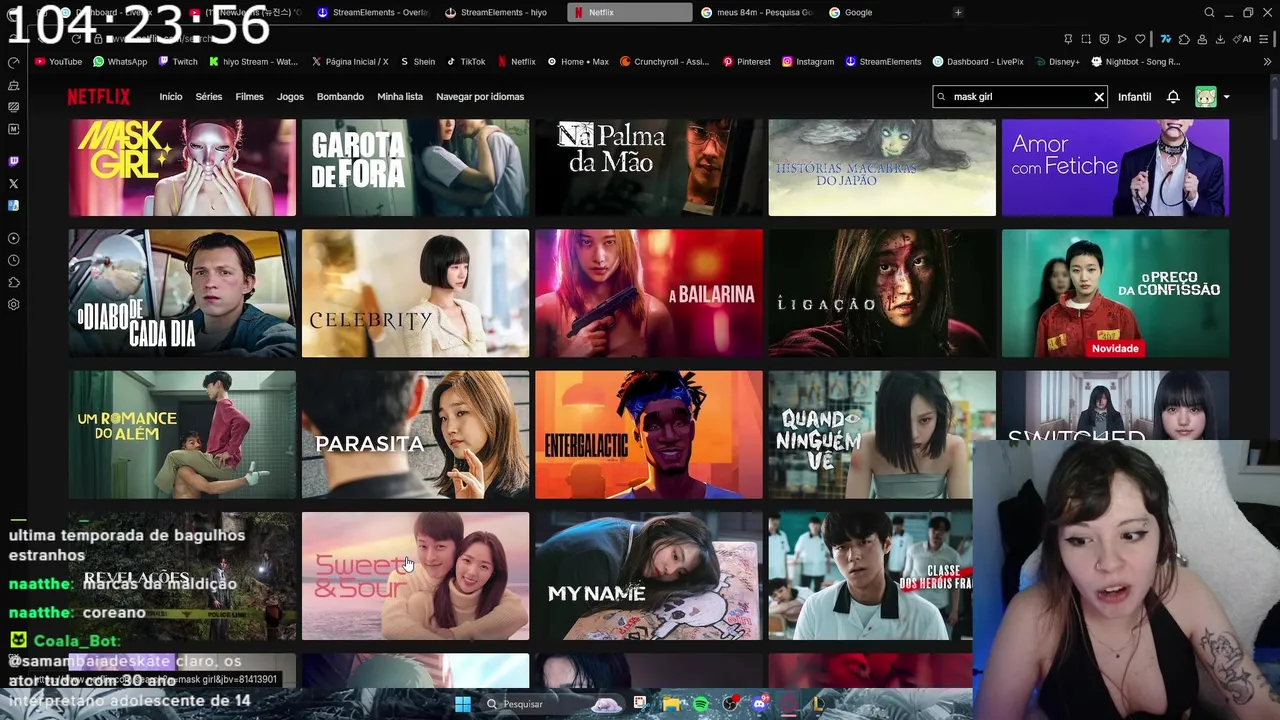Open the Disney+ bookmark
The height and width of the screenshot is (720, 1280).
click(1057, 62)
